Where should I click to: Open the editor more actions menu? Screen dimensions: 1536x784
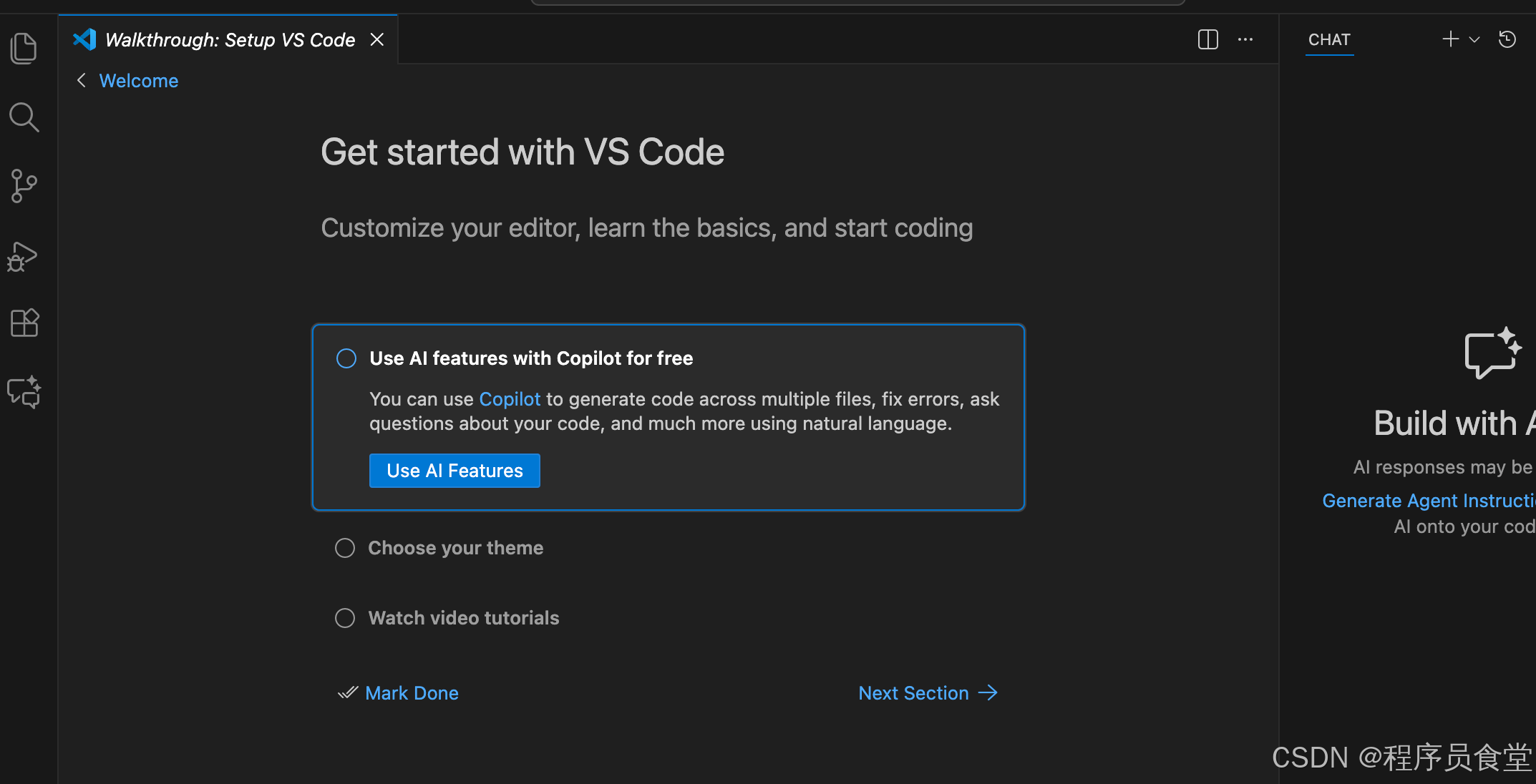point(1245,39)
